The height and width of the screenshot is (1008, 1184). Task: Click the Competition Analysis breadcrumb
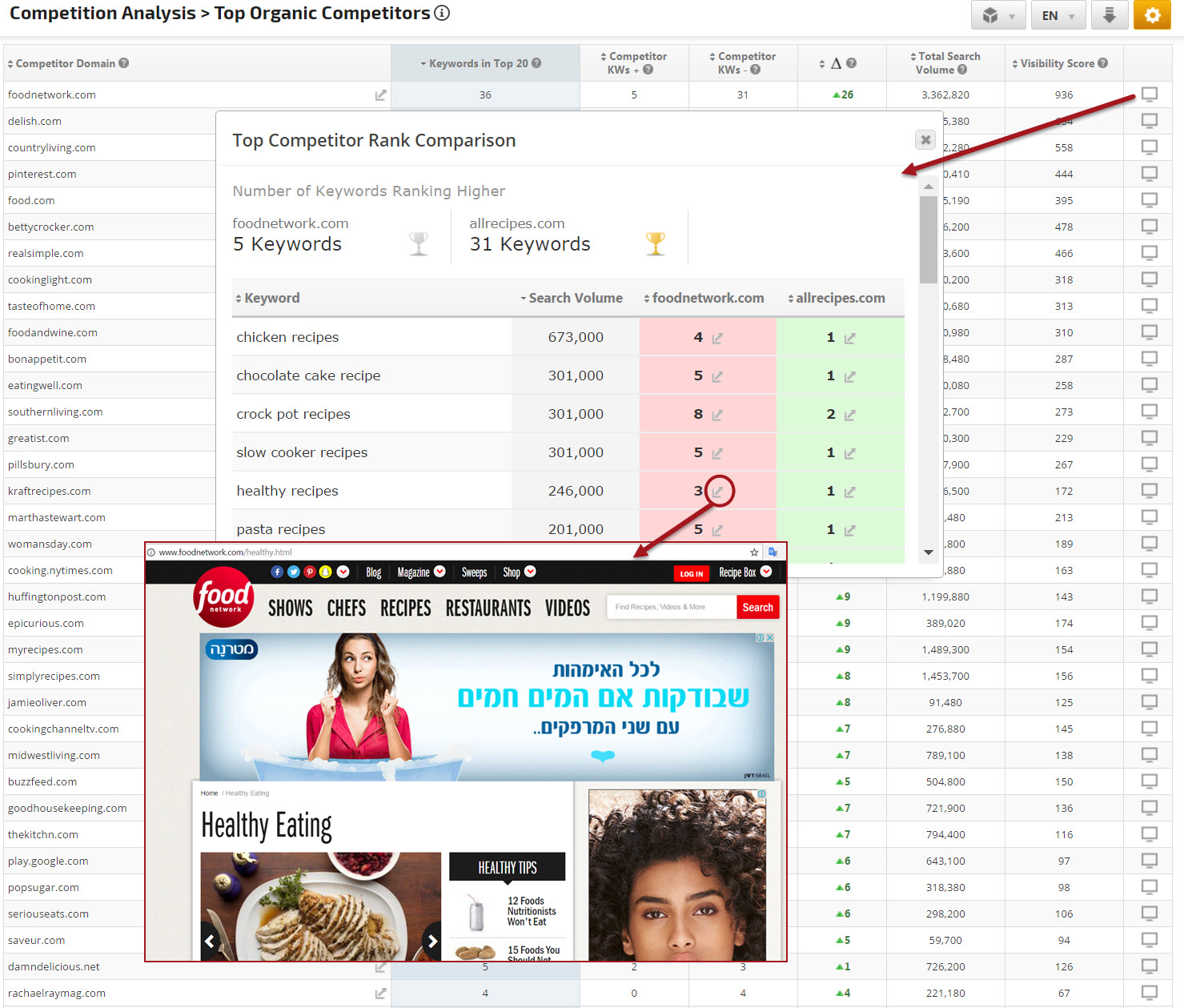pyautogui.click(x=102, y=13)
